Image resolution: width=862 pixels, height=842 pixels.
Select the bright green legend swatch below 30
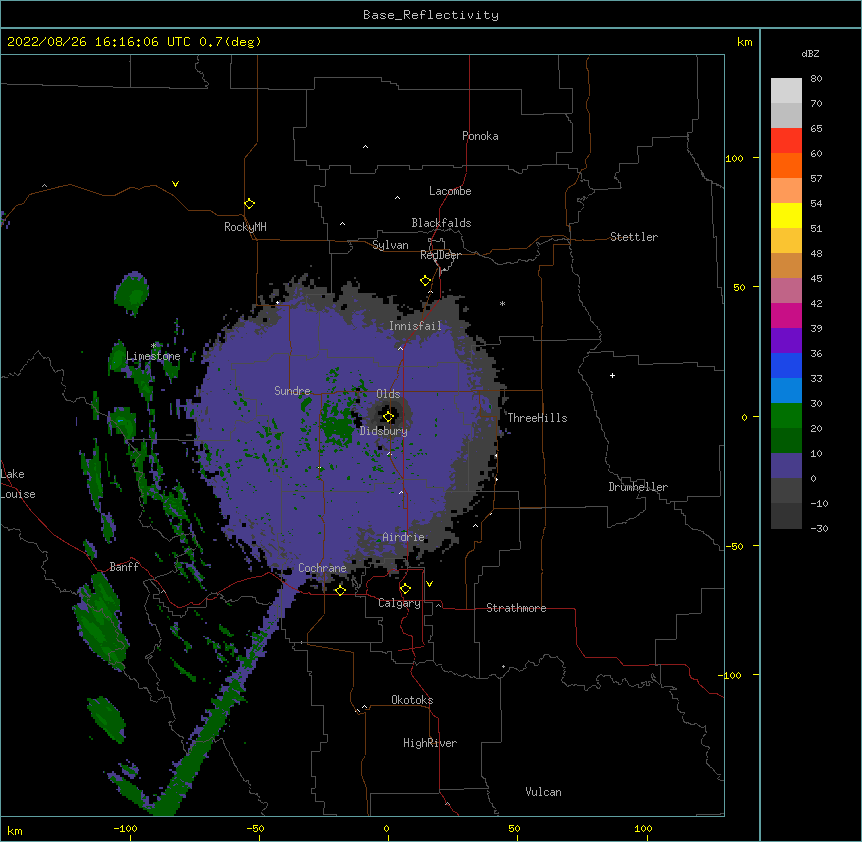click(786, 416)
